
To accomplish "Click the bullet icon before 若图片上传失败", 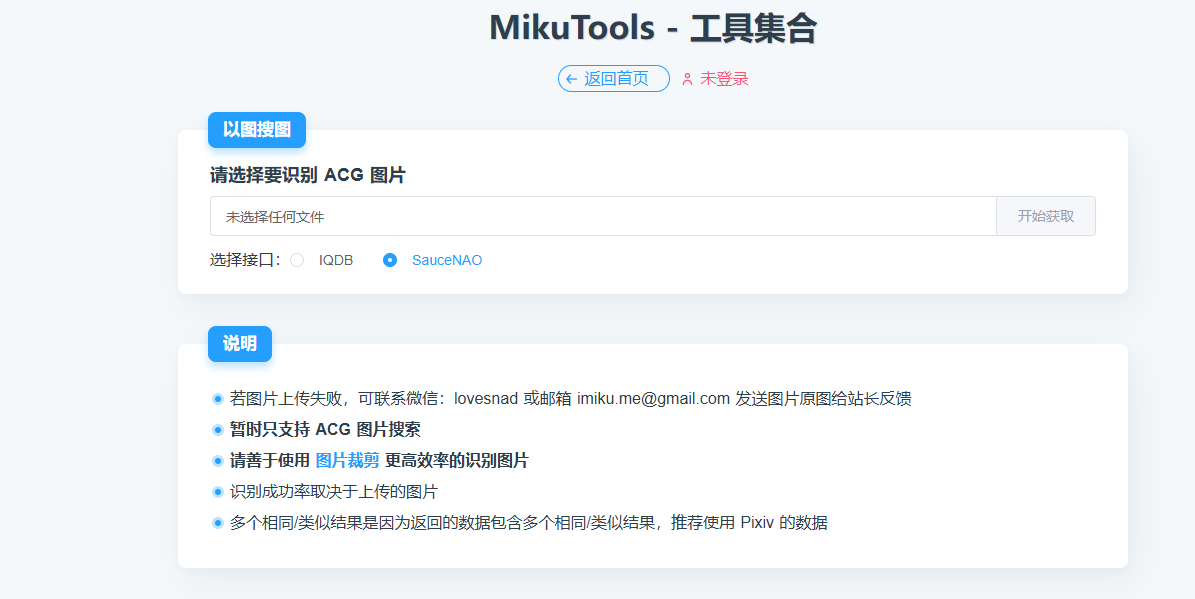I will [x=218, y=399].
